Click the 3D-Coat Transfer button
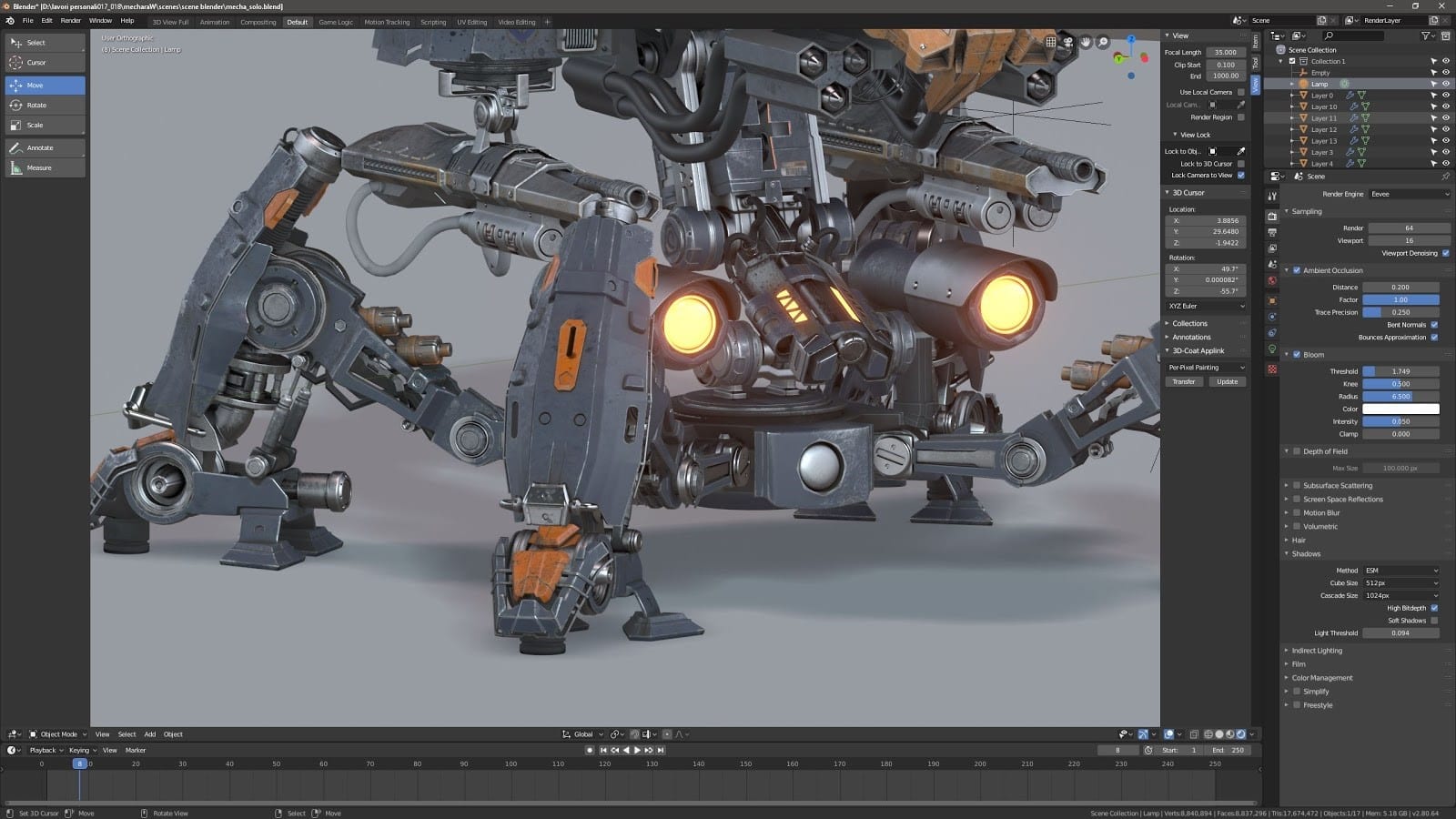The image size is (1456, 819). pos(1184,382)
